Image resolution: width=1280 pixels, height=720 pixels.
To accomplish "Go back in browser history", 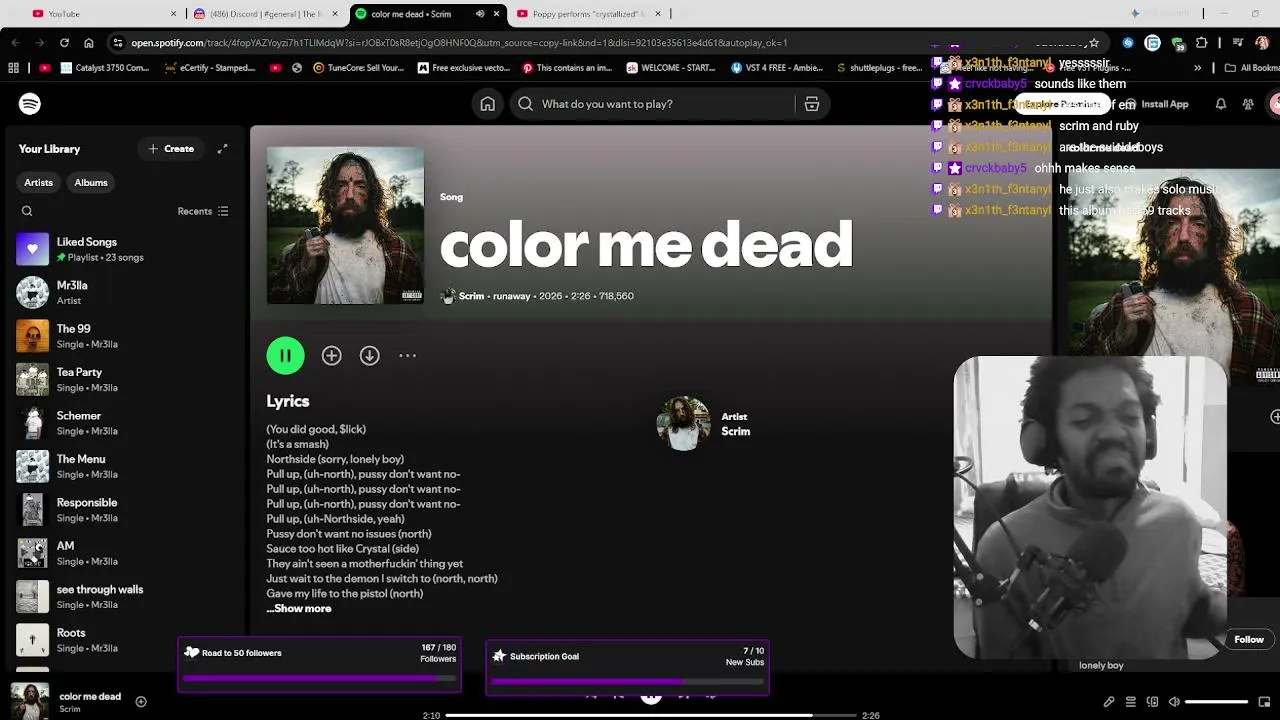I will [16, 43].
